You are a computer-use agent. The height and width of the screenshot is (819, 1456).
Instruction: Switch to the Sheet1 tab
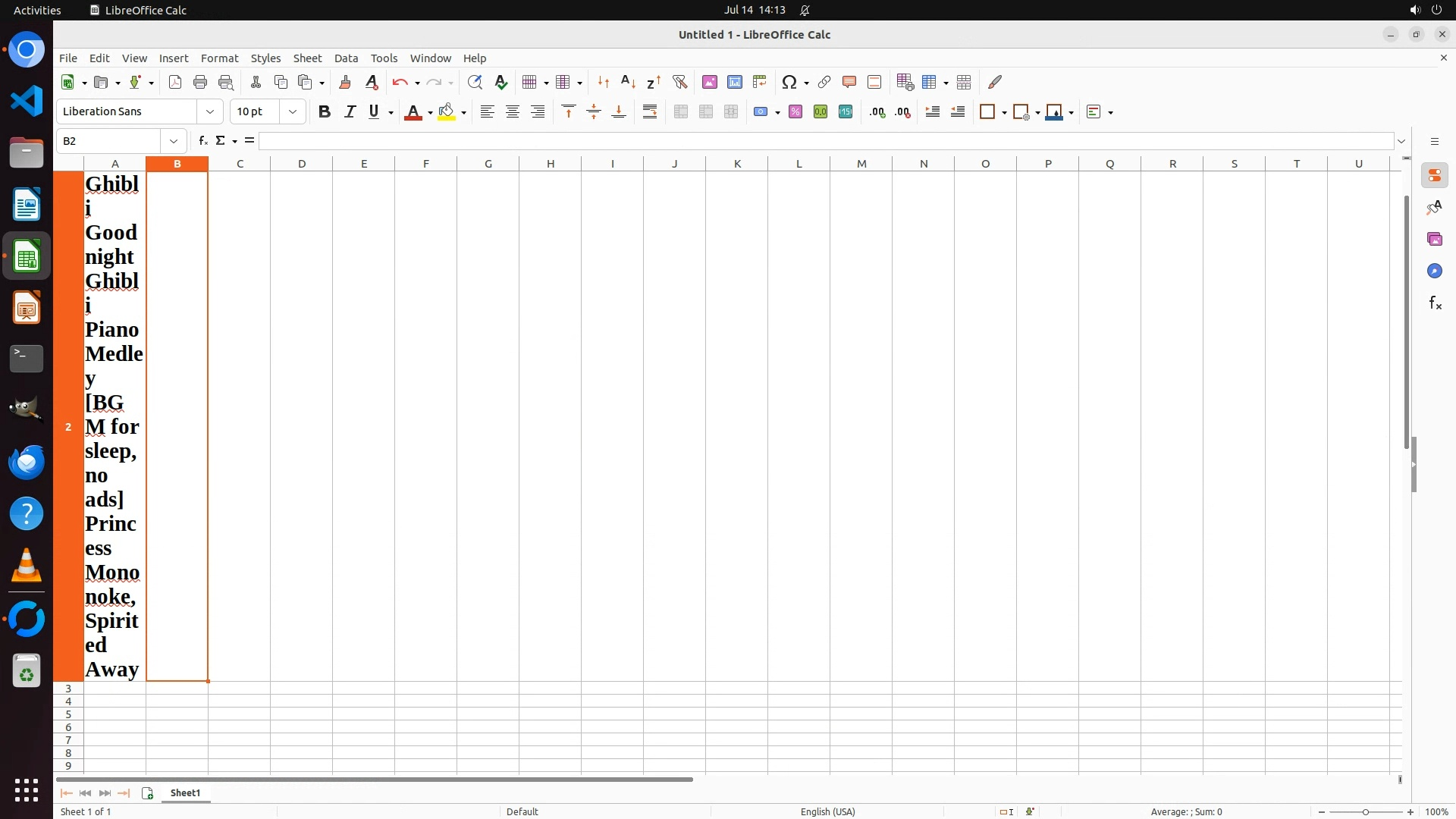click(x=185, y=792)
